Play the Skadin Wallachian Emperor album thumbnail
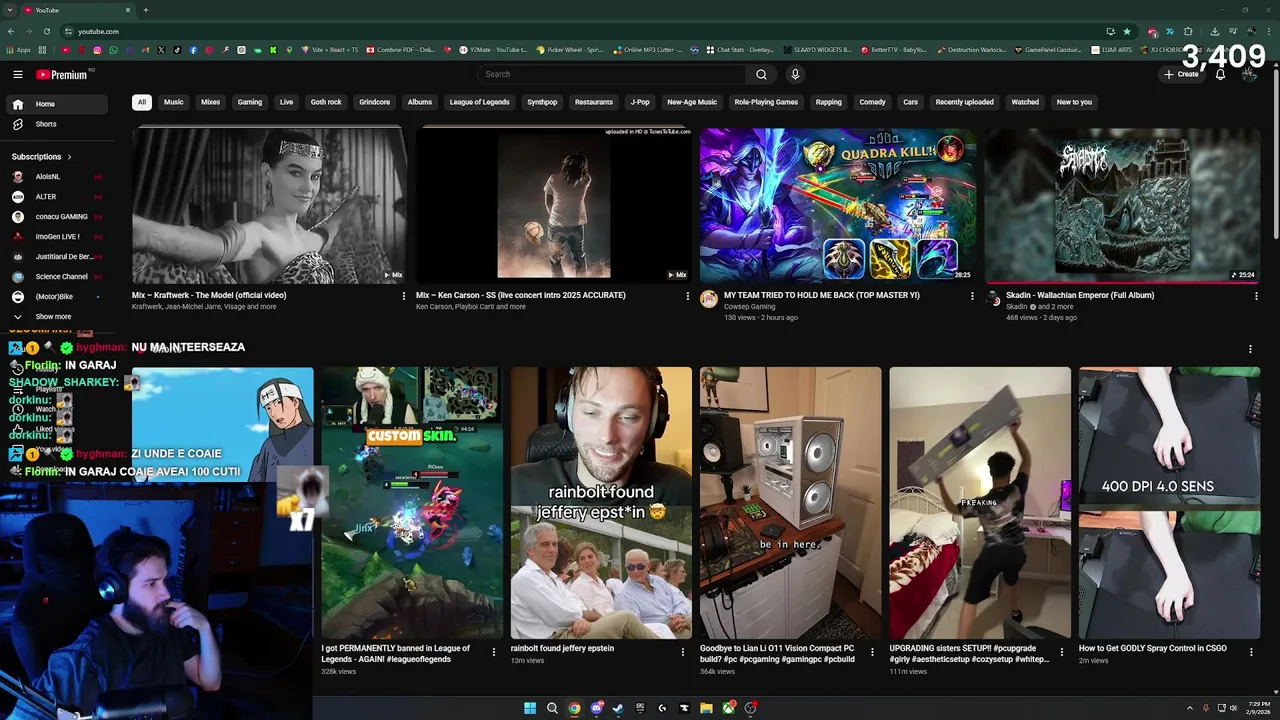This screenshot has height=720, width=1280. point(1122,205)
